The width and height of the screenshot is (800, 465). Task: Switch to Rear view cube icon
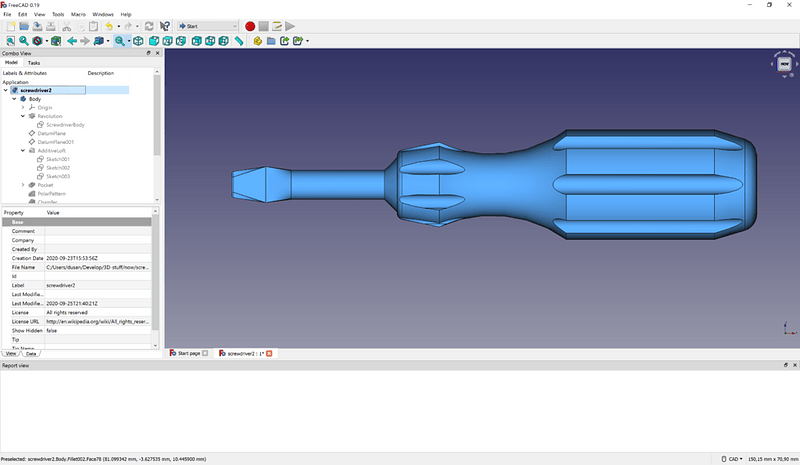(x=196, y=41)
